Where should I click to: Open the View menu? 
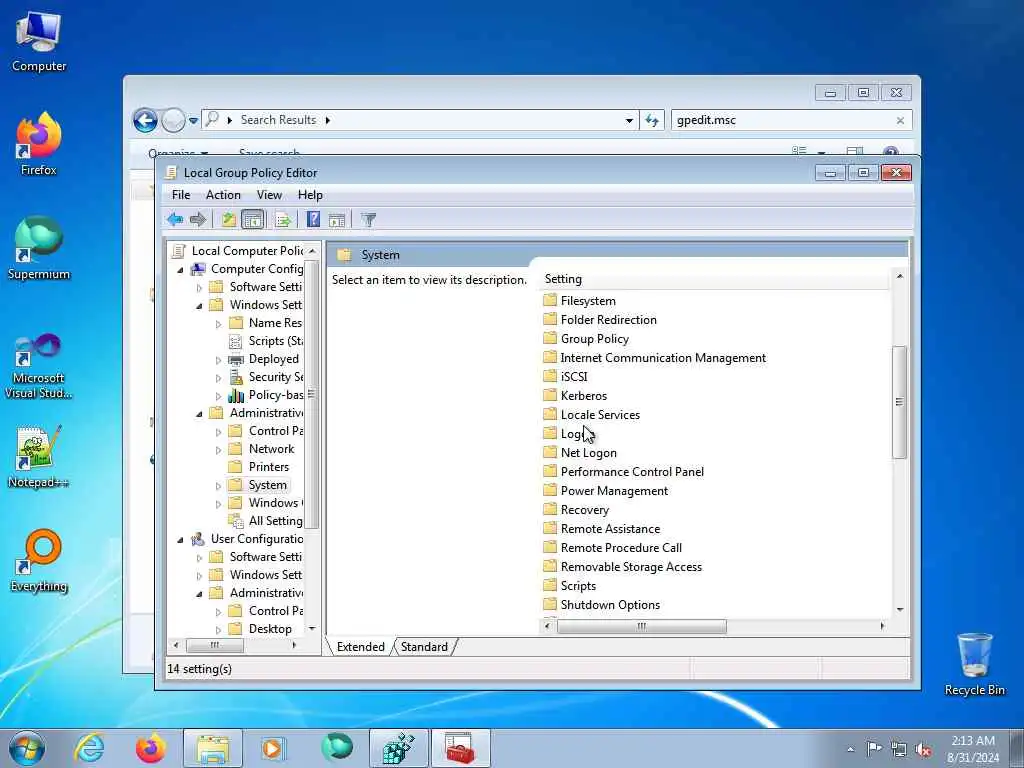(269, 195)
